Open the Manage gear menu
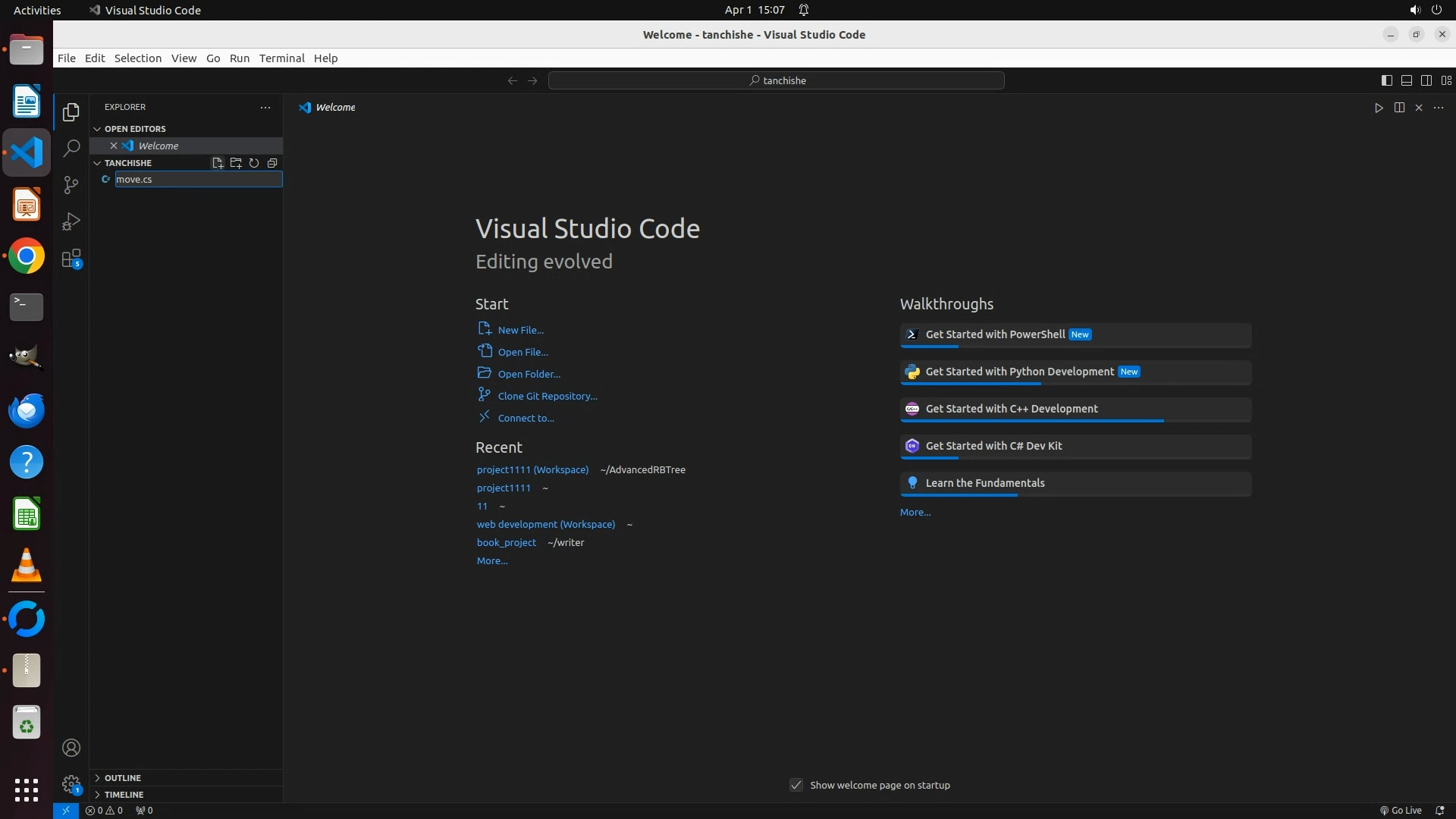 71,784
